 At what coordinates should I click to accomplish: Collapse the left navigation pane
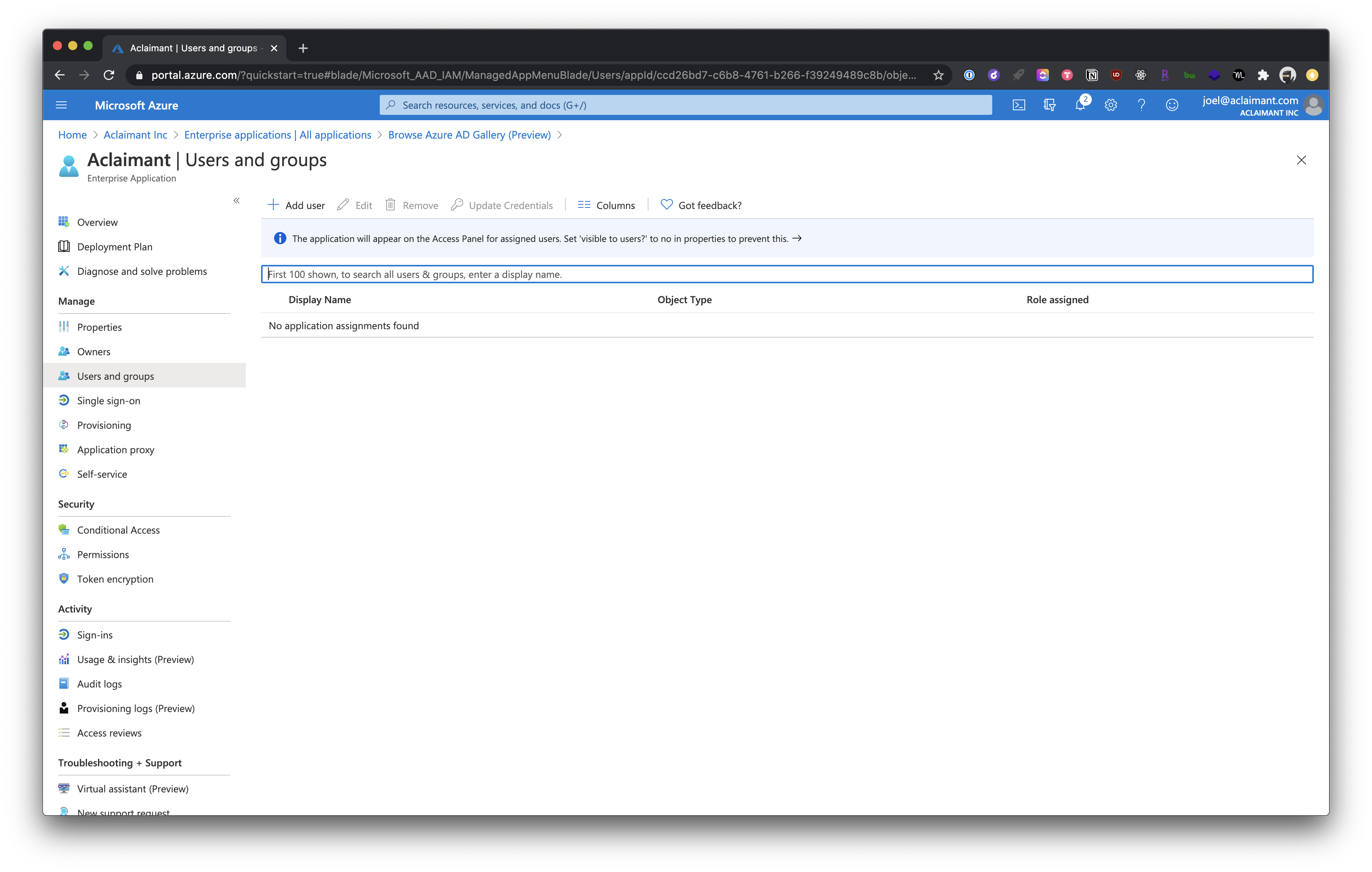tap(237, 201)
